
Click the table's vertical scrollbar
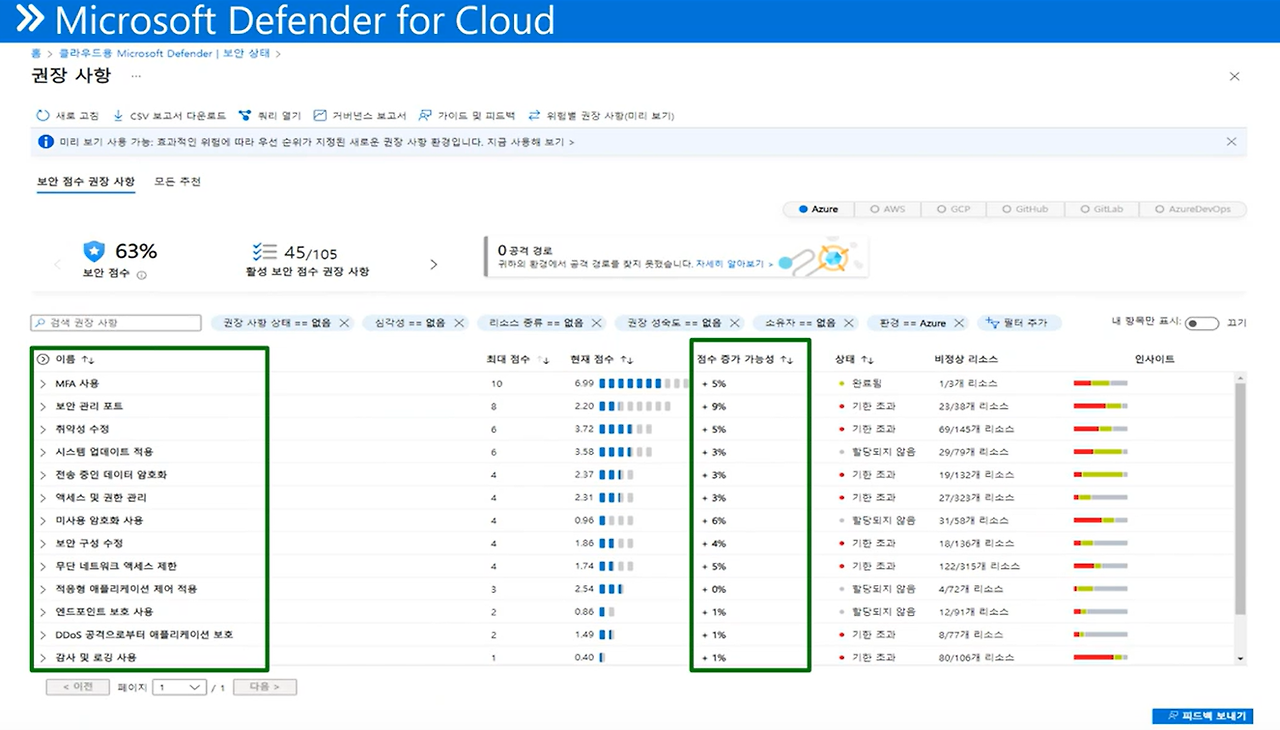1241,500
